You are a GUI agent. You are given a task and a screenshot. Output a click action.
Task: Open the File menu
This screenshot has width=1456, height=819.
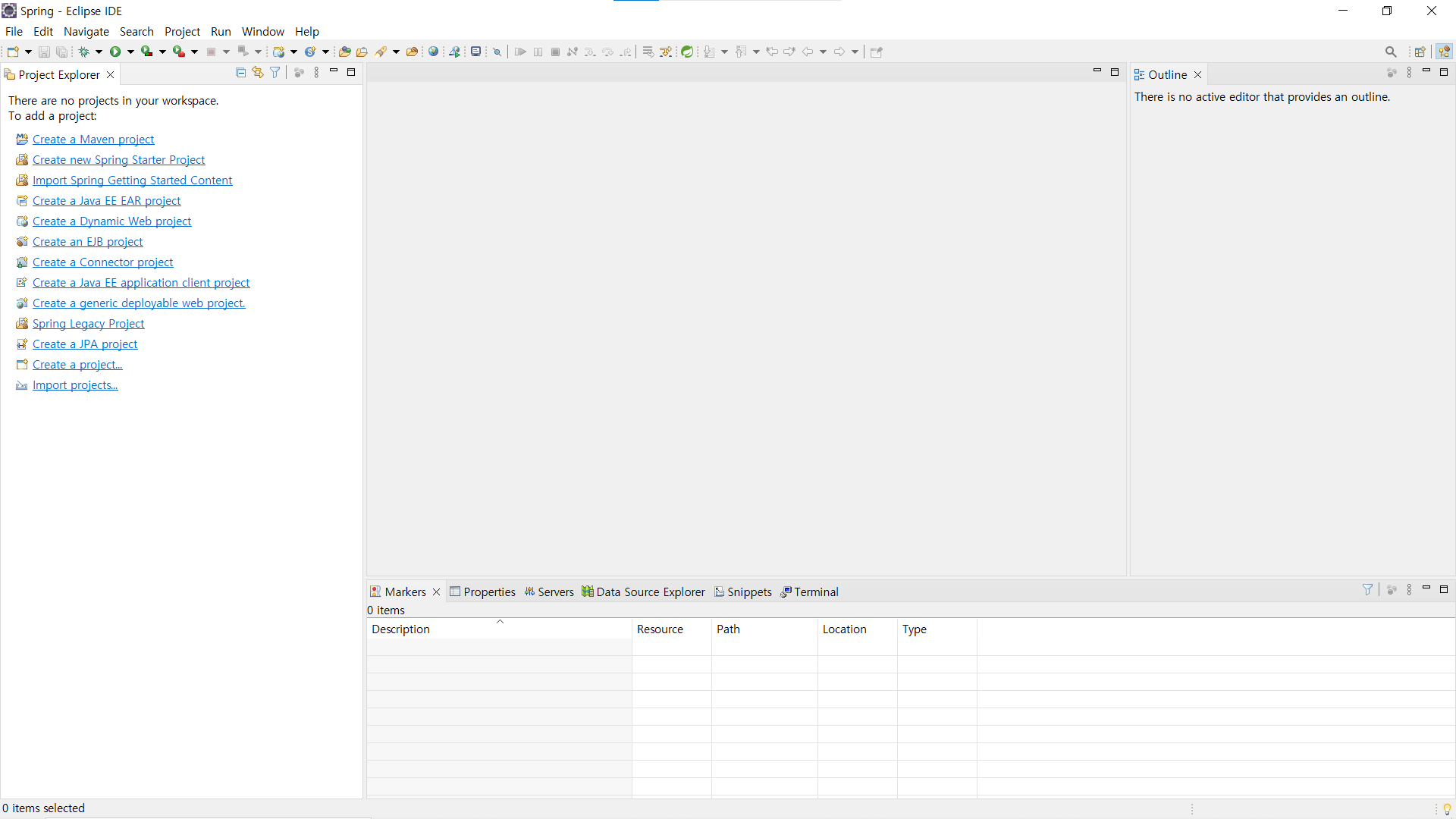tap(14, 31)
